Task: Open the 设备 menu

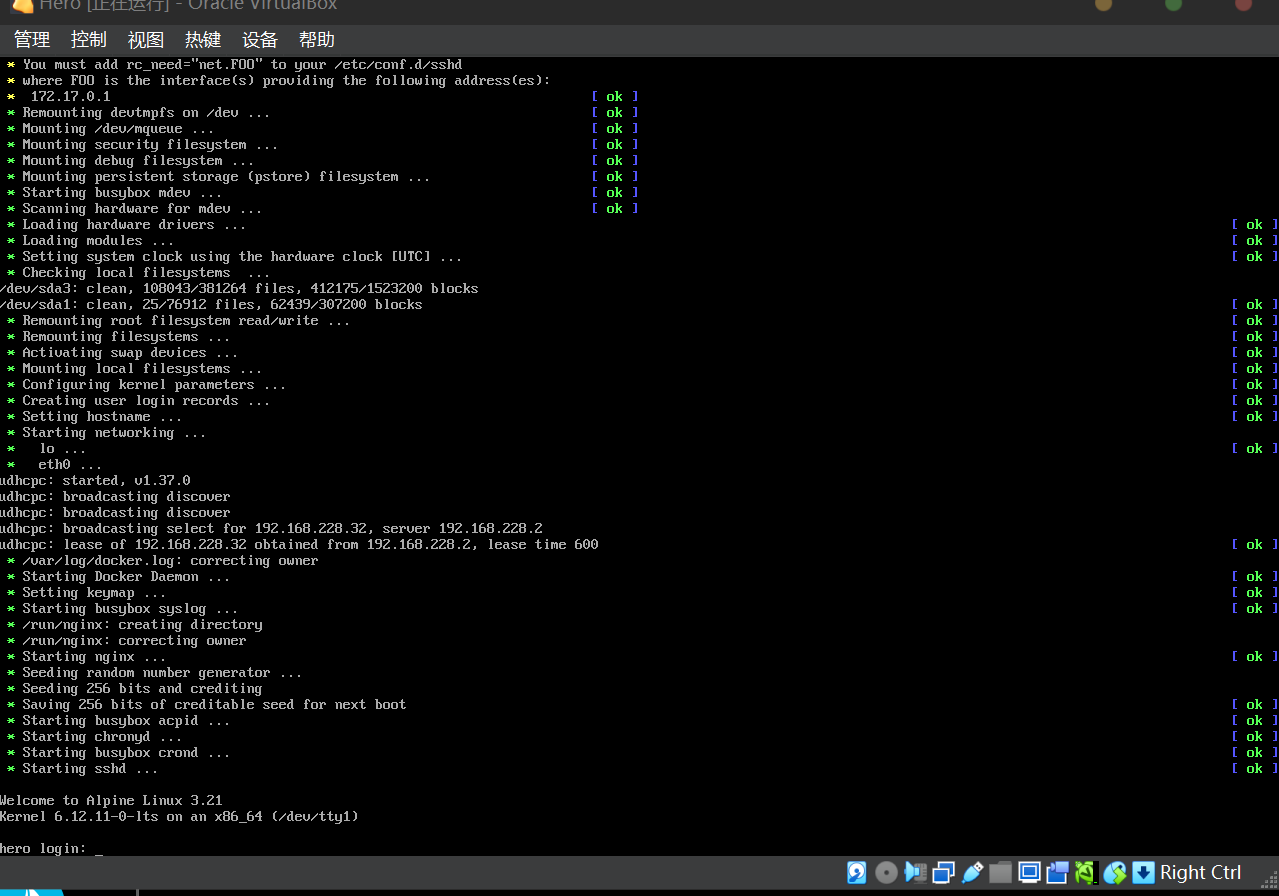Action: [260, 40]
